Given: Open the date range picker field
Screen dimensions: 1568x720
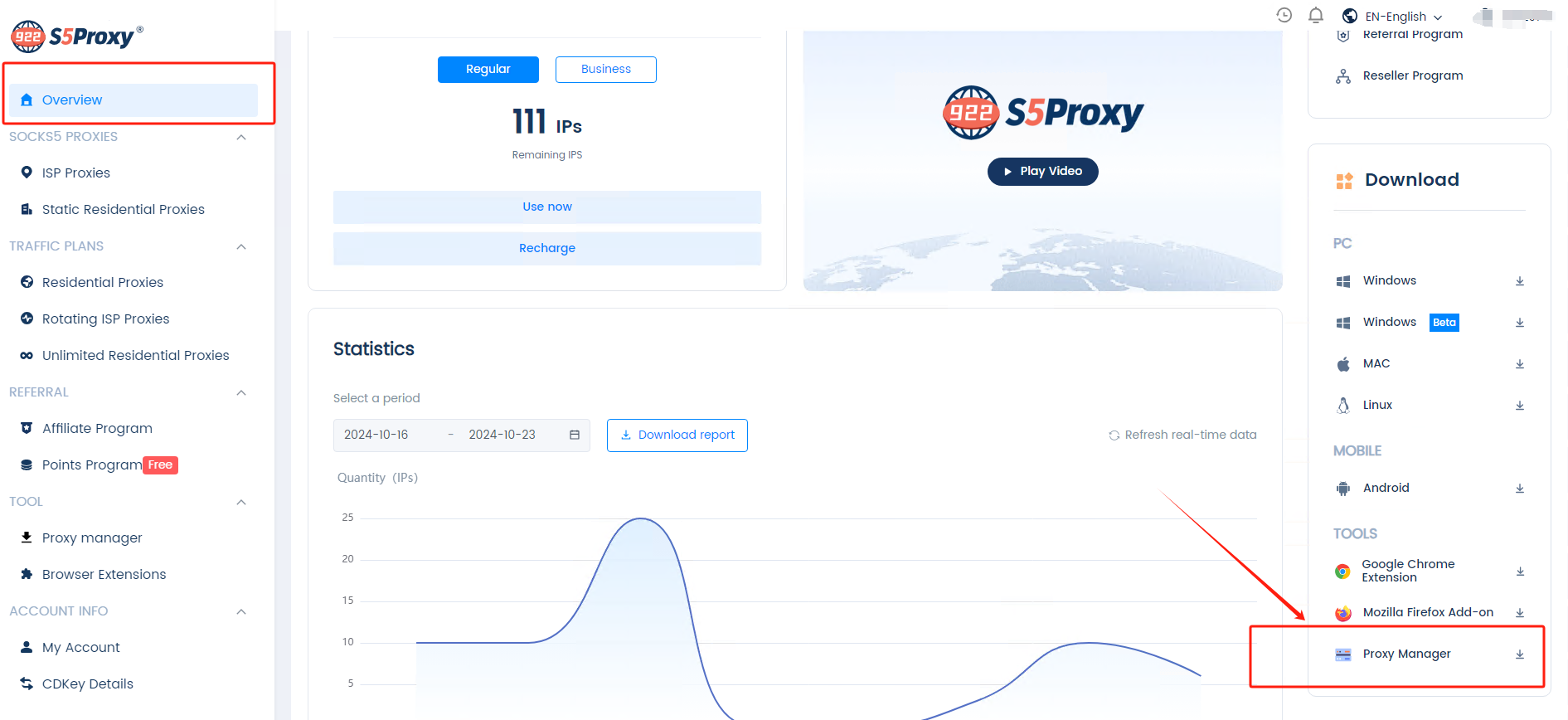Looking at the screenshot, I should tap(461, 435).
